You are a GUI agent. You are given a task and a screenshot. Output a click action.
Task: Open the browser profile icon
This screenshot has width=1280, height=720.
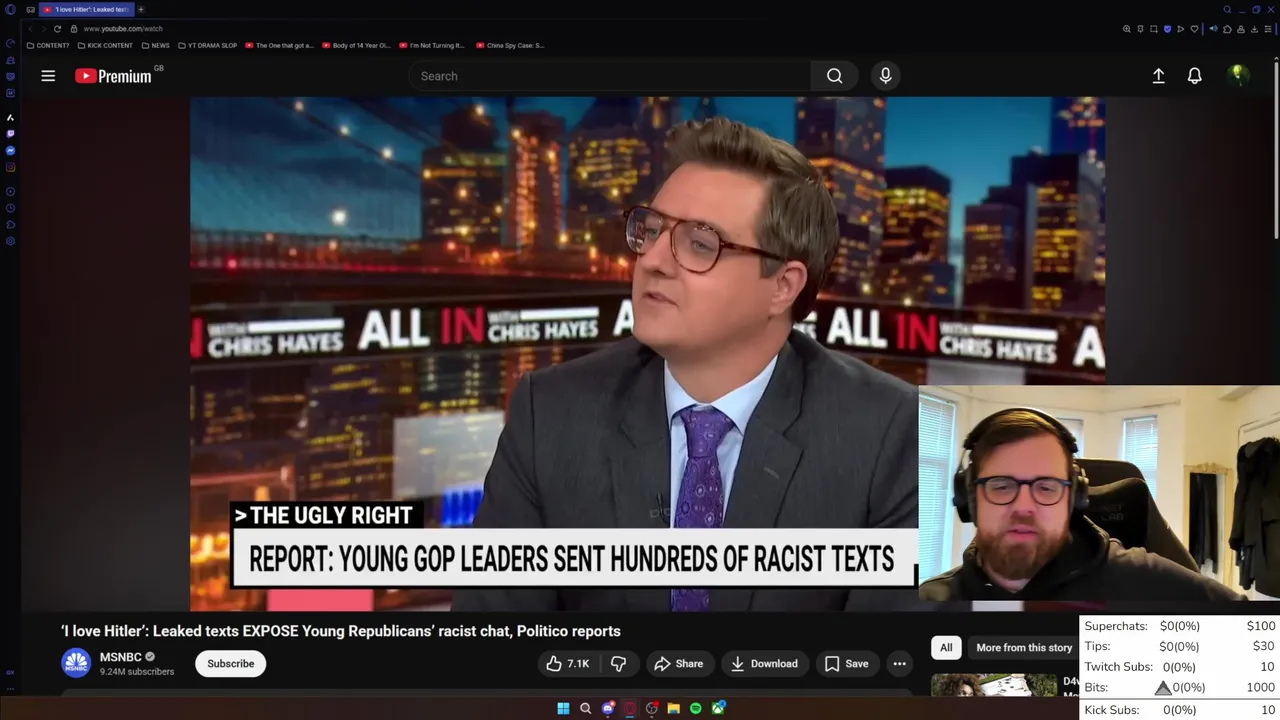click(x=1241, y=29)
